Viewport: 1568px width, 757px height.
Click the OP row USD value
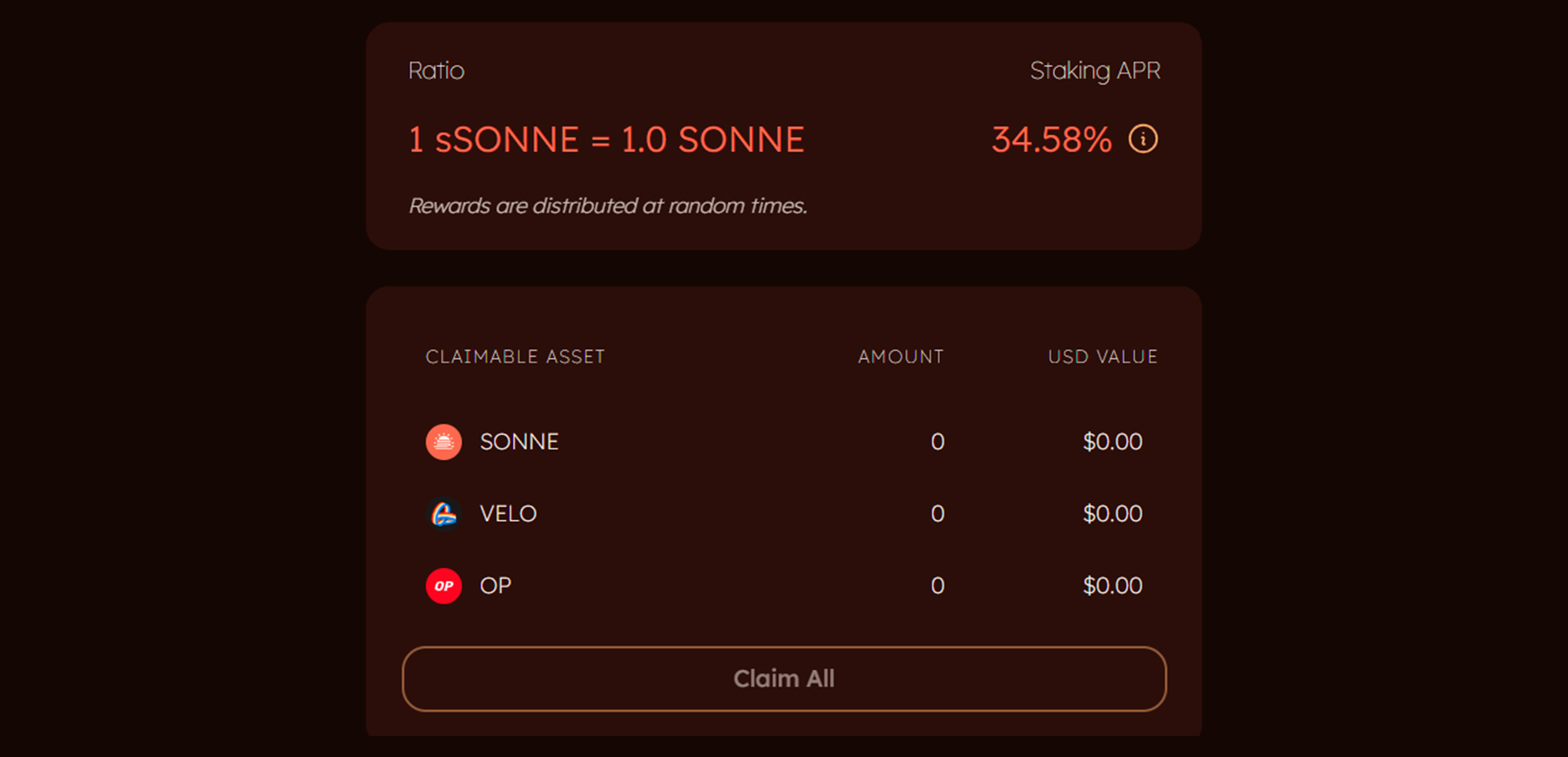tap(1112, 586)
